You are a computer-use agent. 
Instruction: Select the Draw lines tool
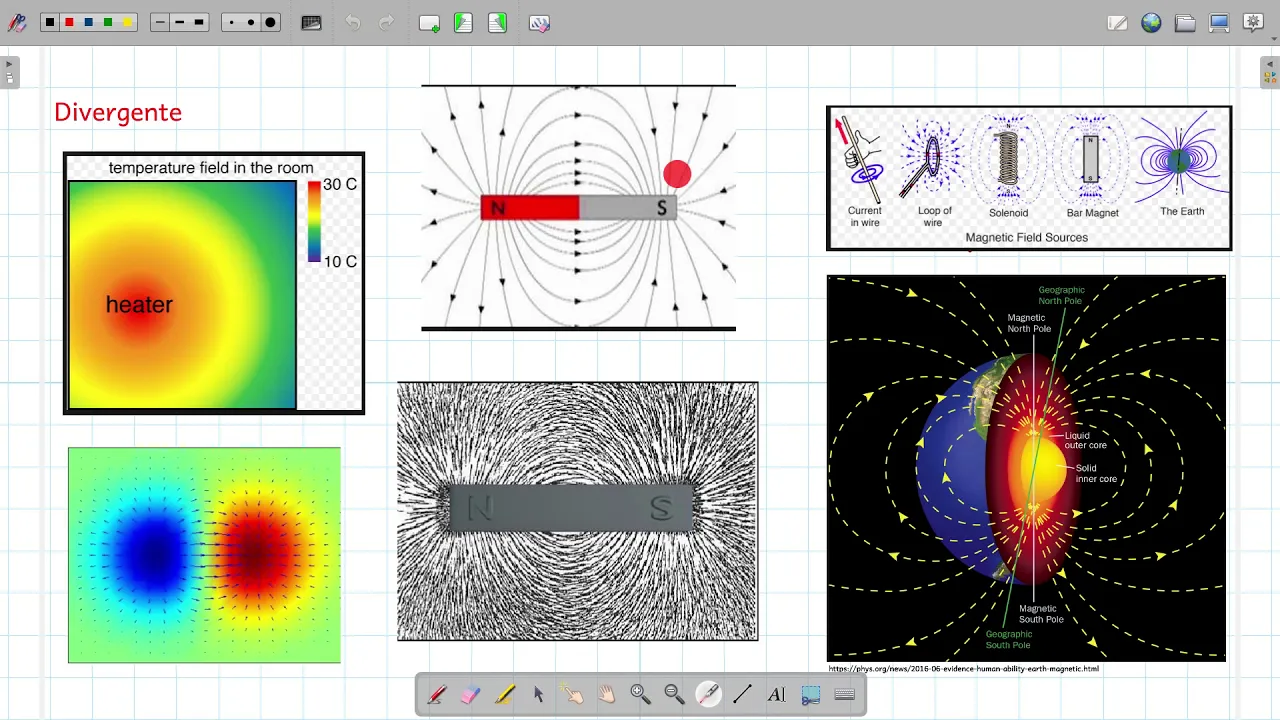(x=742, y=694)
